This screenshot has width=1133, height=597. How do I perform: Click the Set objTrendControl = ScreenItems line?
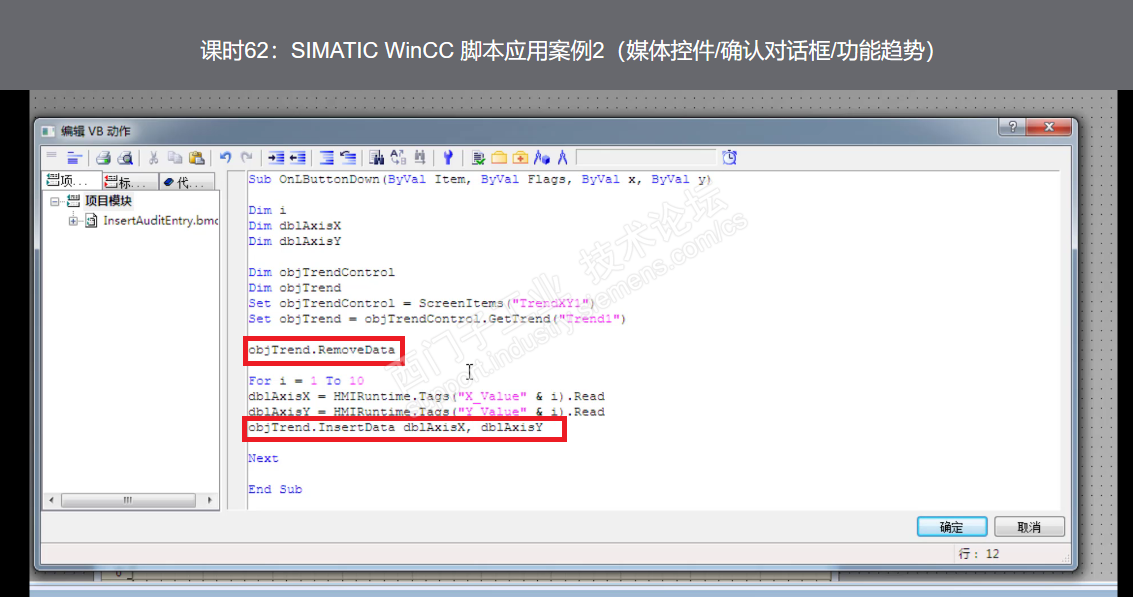[421, 304]
